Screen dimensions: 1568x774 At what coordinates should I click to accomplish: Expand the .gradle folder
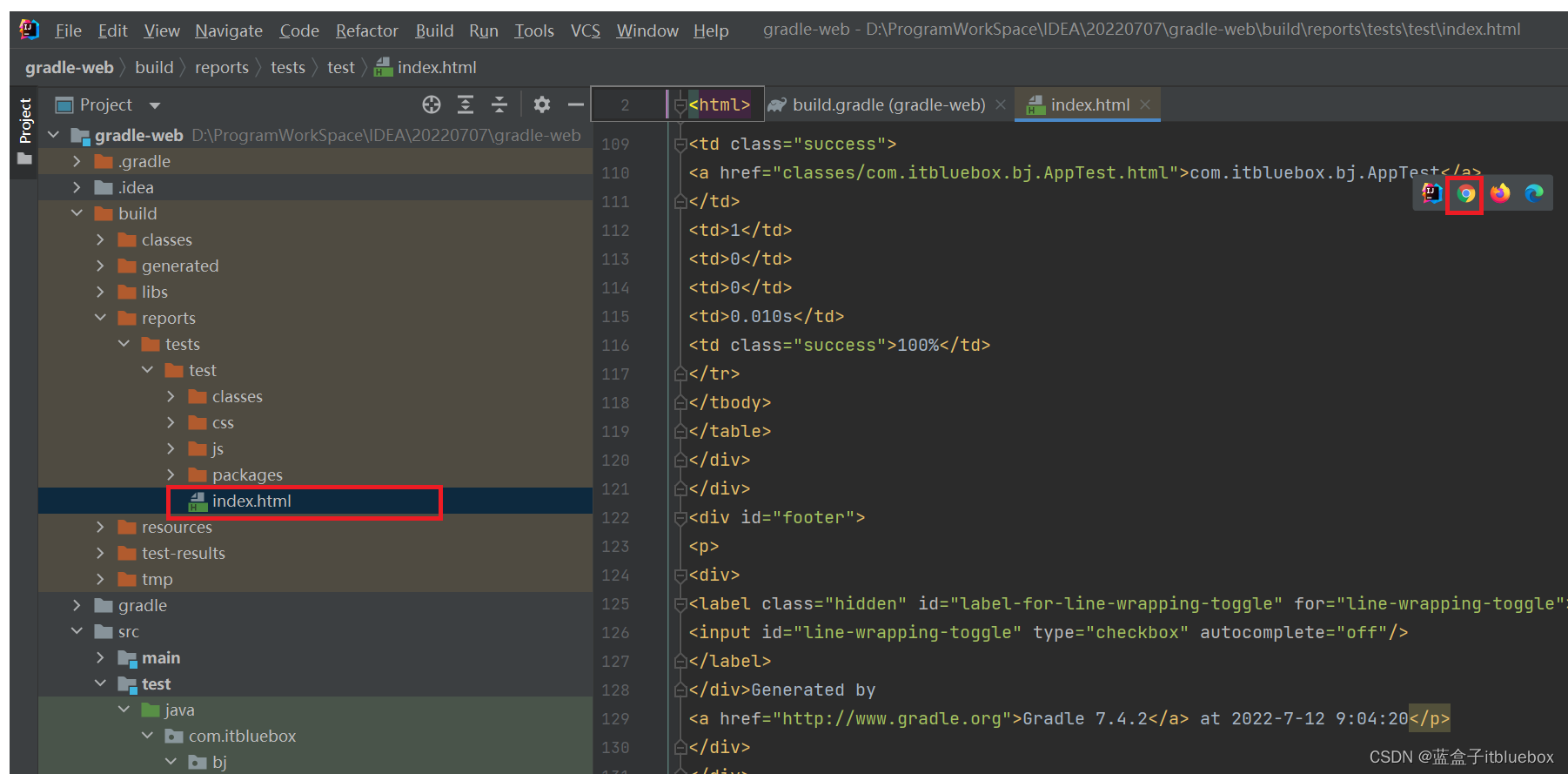click(x=77, y=161)
